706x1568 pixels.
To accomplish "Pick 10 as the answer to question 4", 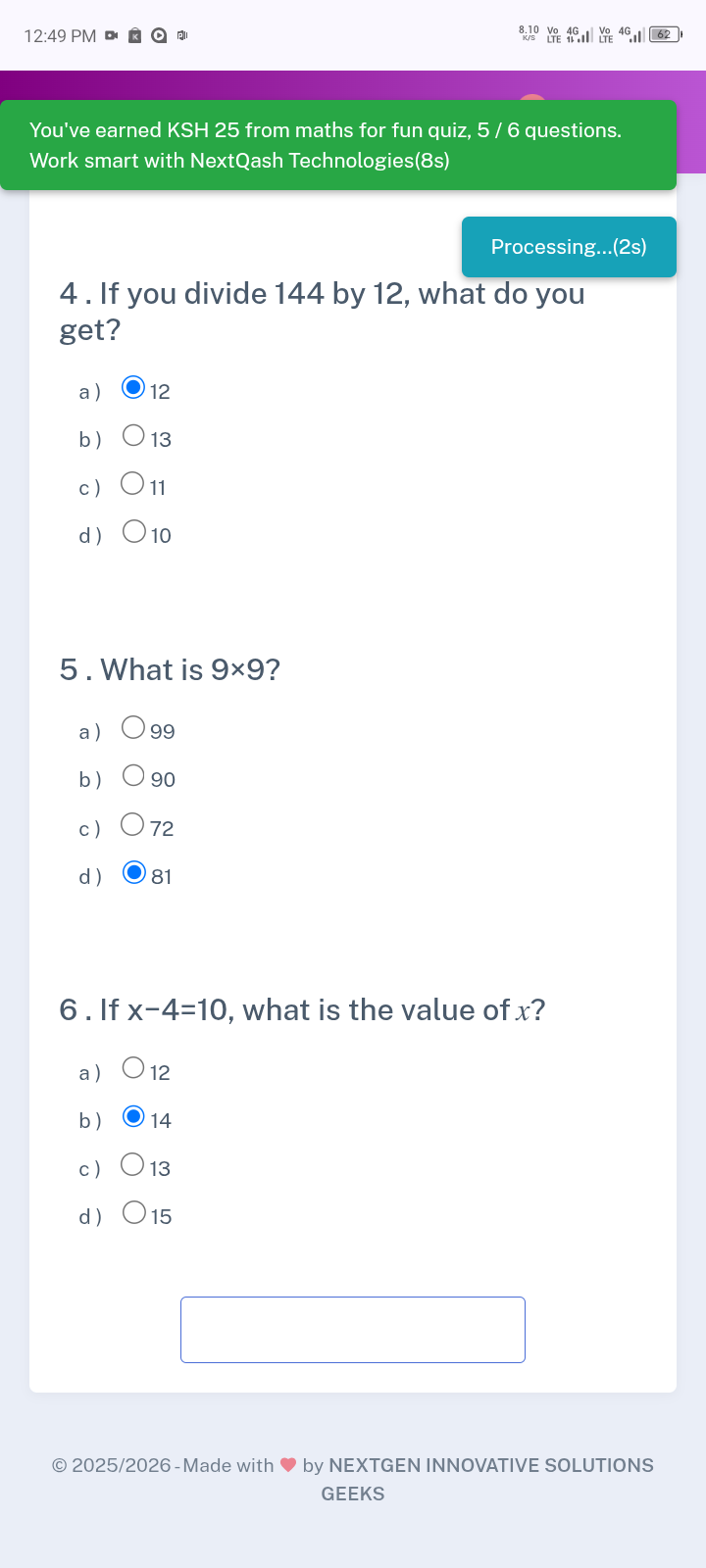I will click(x=133, y=531).
